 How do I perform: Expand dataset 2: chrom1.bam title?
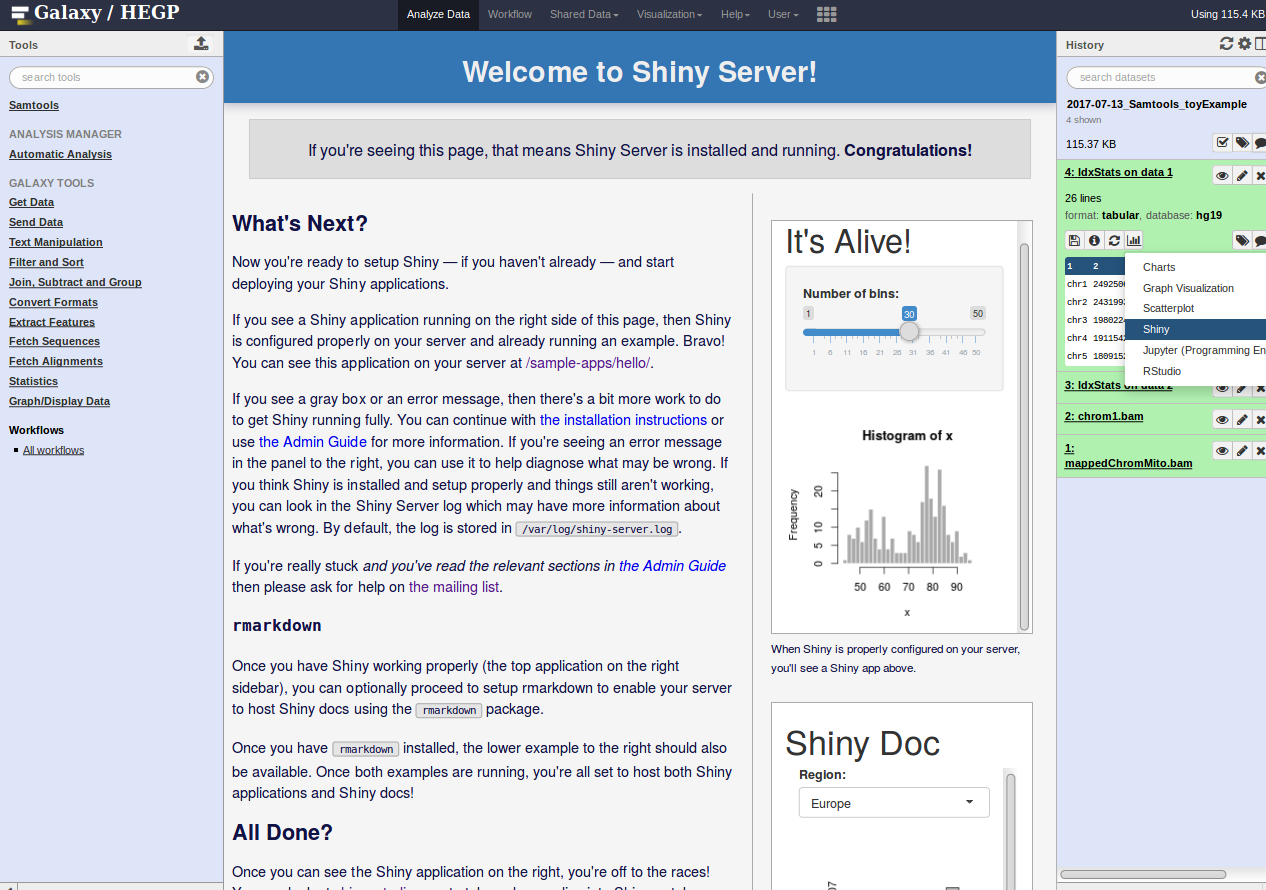(1104, 416)
